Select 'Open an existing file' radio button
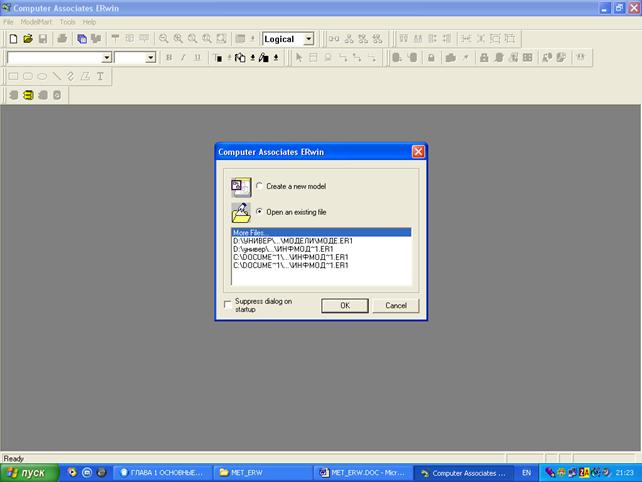 click(x=260, y=212)
